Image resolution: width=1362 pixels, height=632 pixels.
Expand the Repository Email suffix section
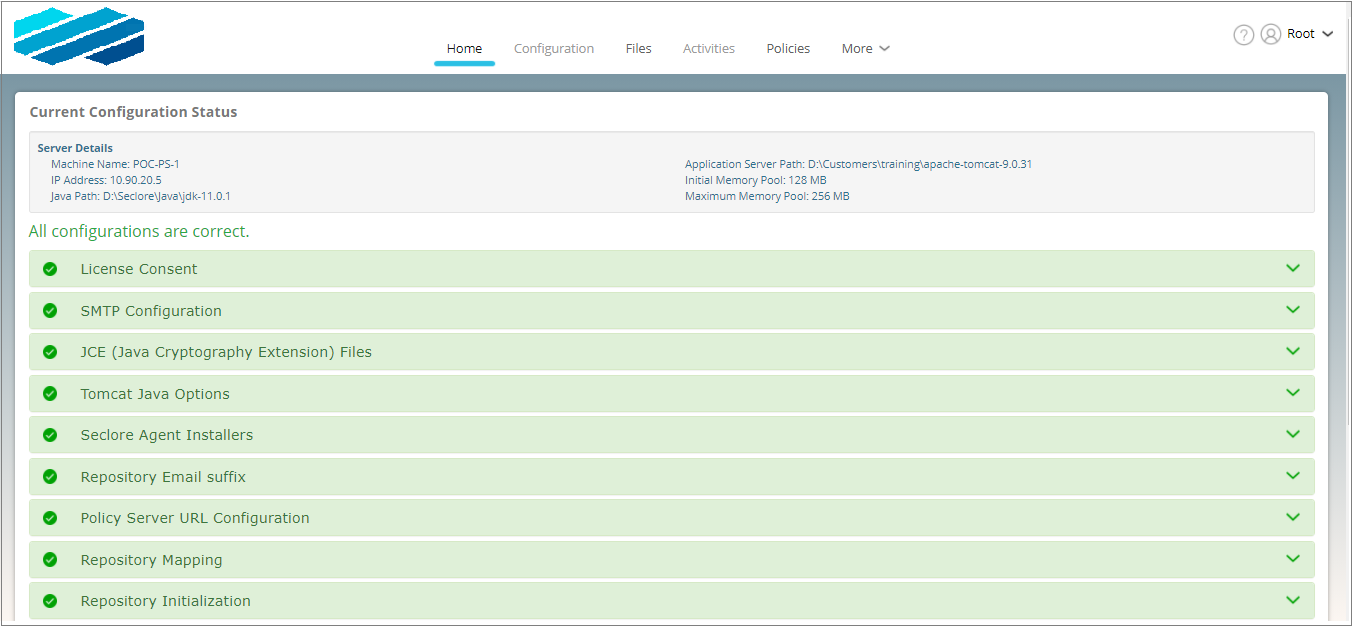[x=1293, y=476]
